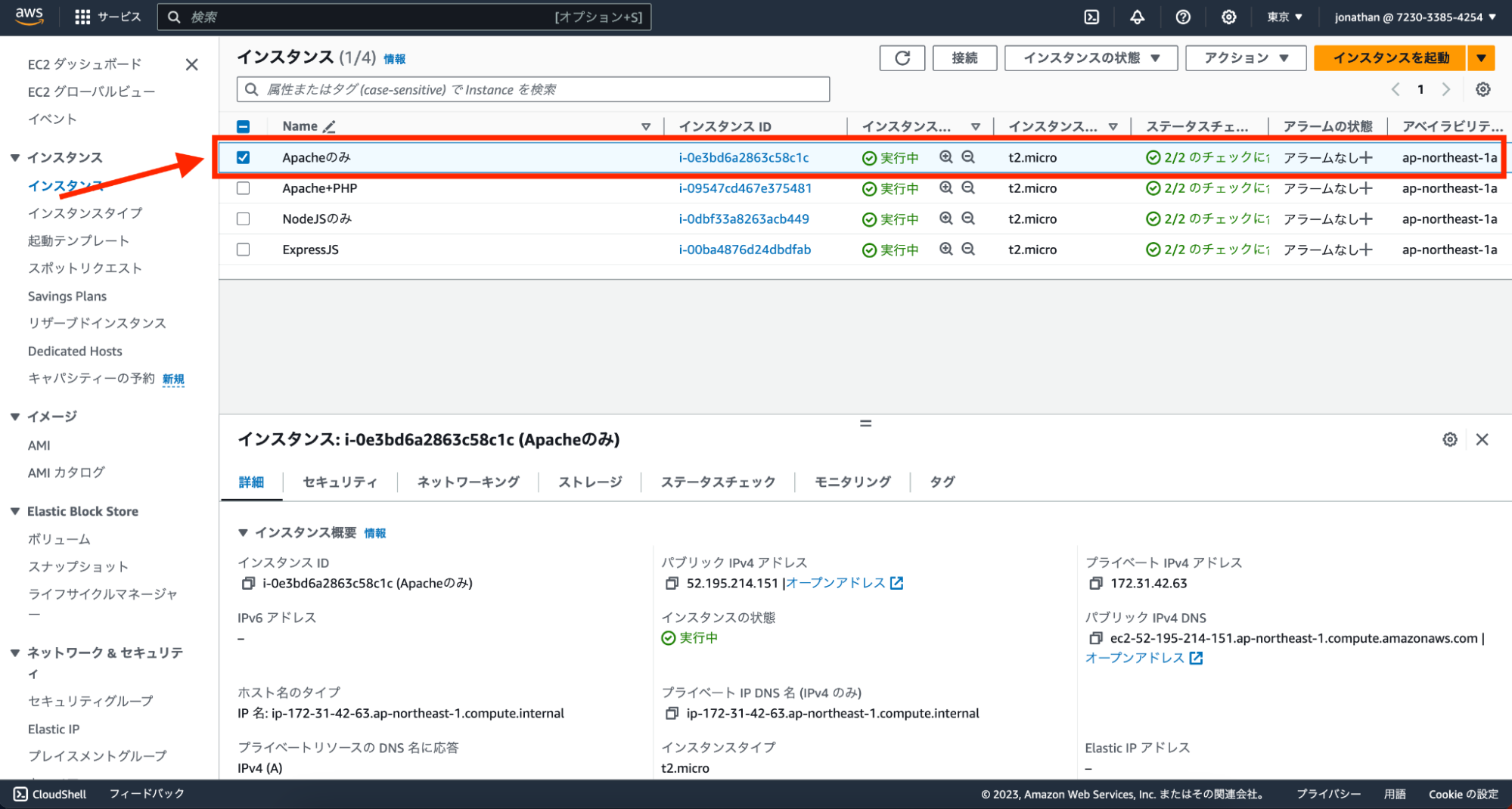Copy the instance ID in summary
Screen dimensions: 1512x809
coord(248,583)
